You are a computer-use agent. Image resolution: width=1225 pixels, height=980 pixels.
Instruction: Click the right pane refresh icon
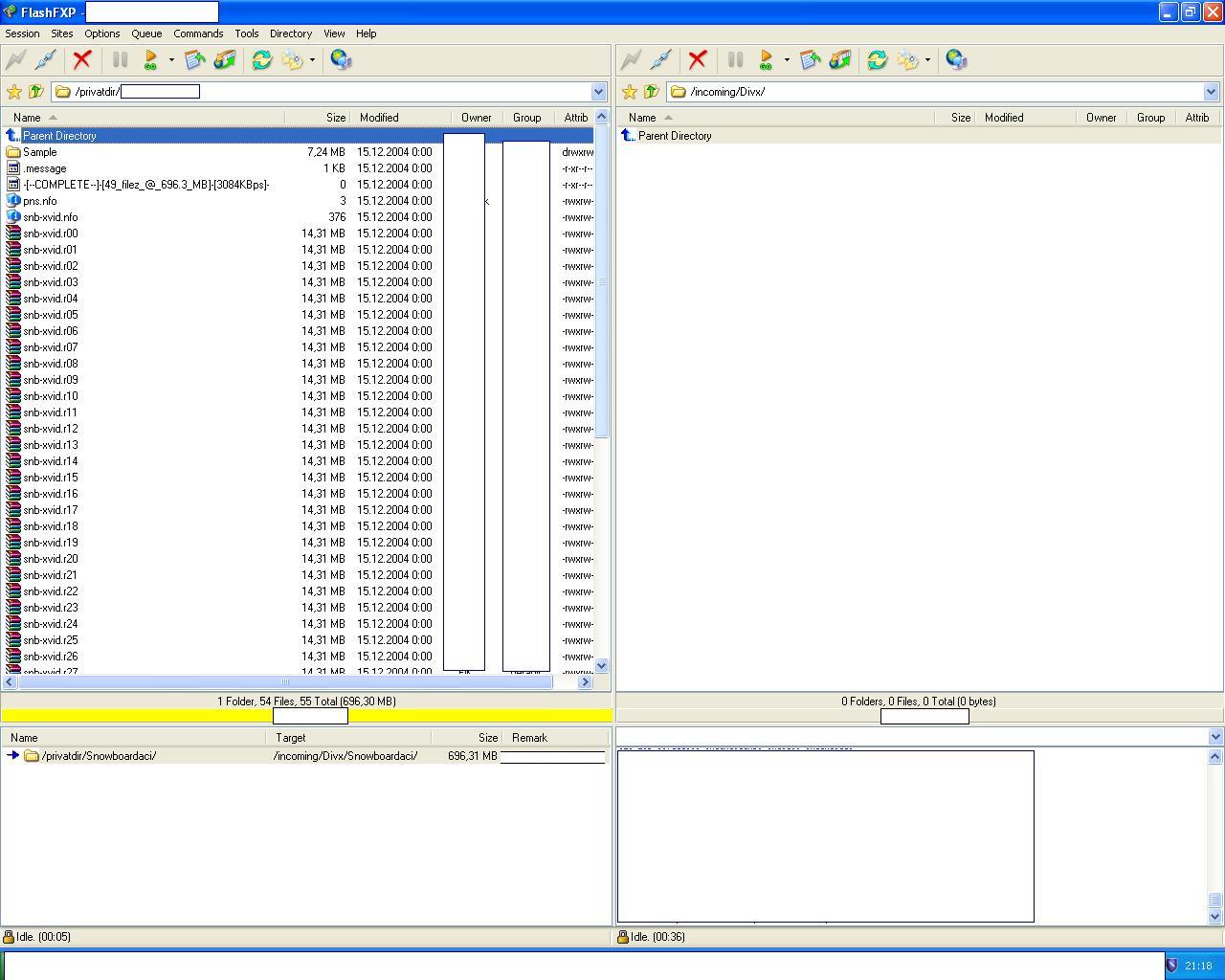pyautogui.click(x=877, y=60)
